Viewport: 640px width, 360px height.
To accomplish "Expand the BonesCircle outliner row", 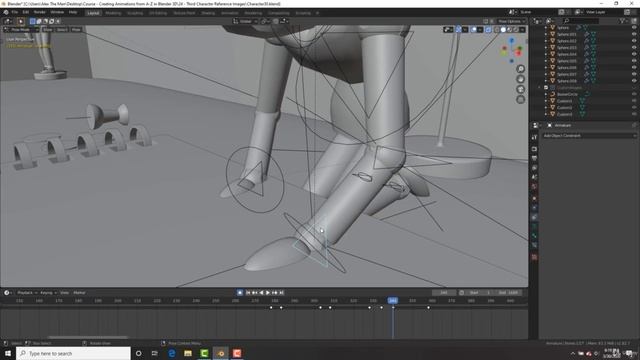I will click(x=546, y=94).
